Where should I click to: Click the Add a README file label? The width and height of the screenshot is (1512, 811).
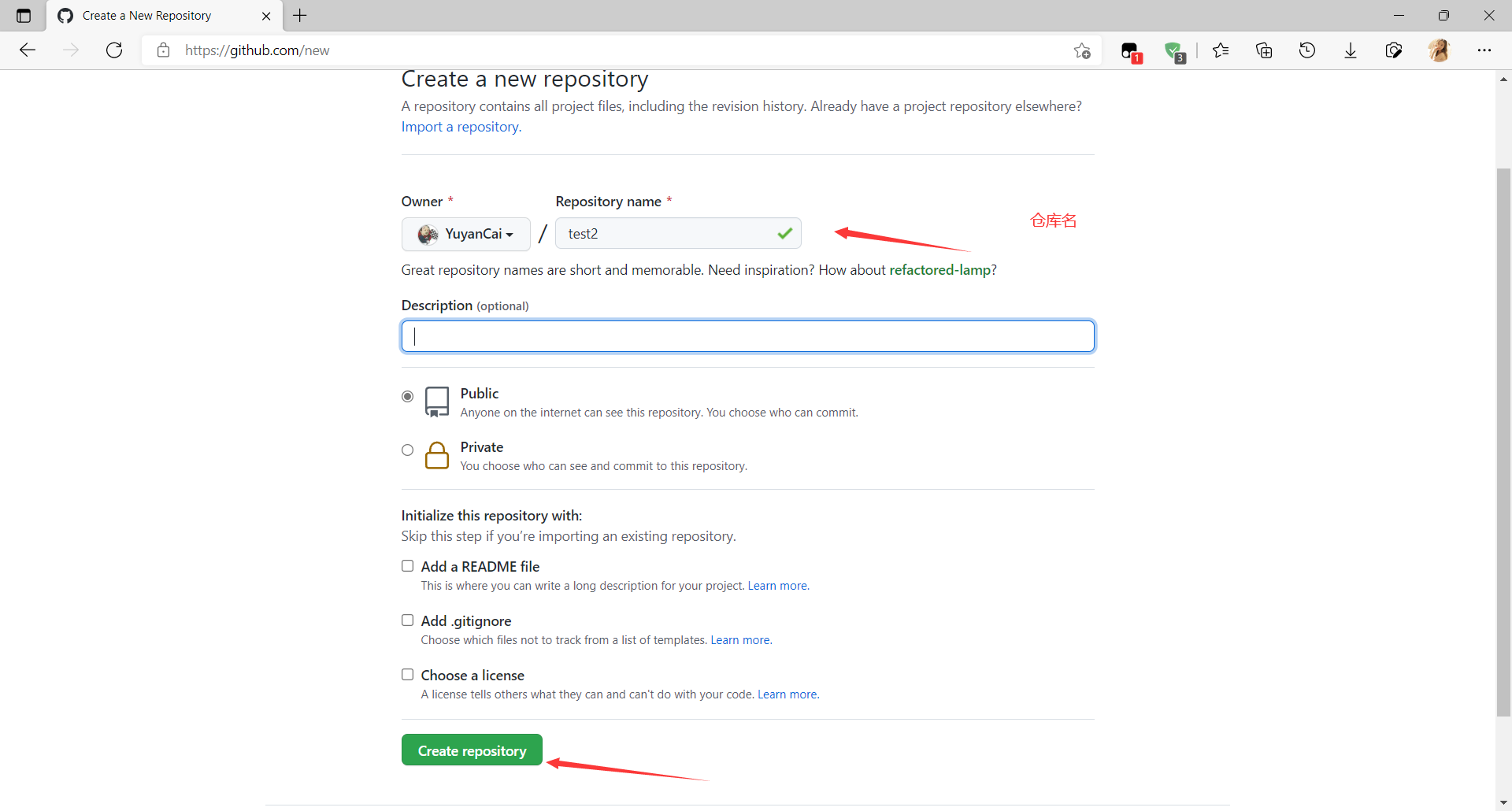click(480, 567)
